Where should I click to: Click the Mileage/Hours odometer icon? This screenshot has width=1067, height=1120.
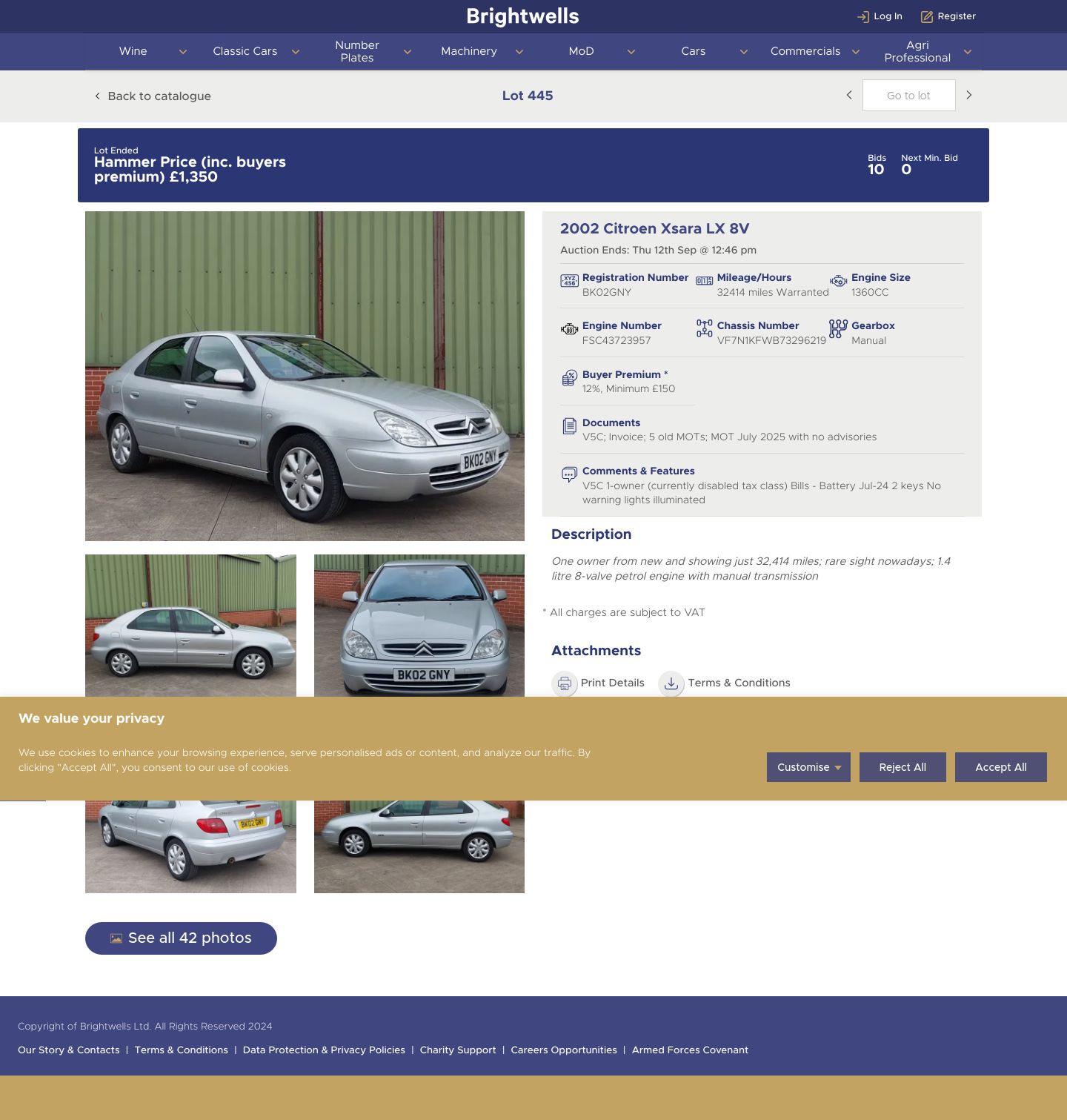click(x=704, y=281)
